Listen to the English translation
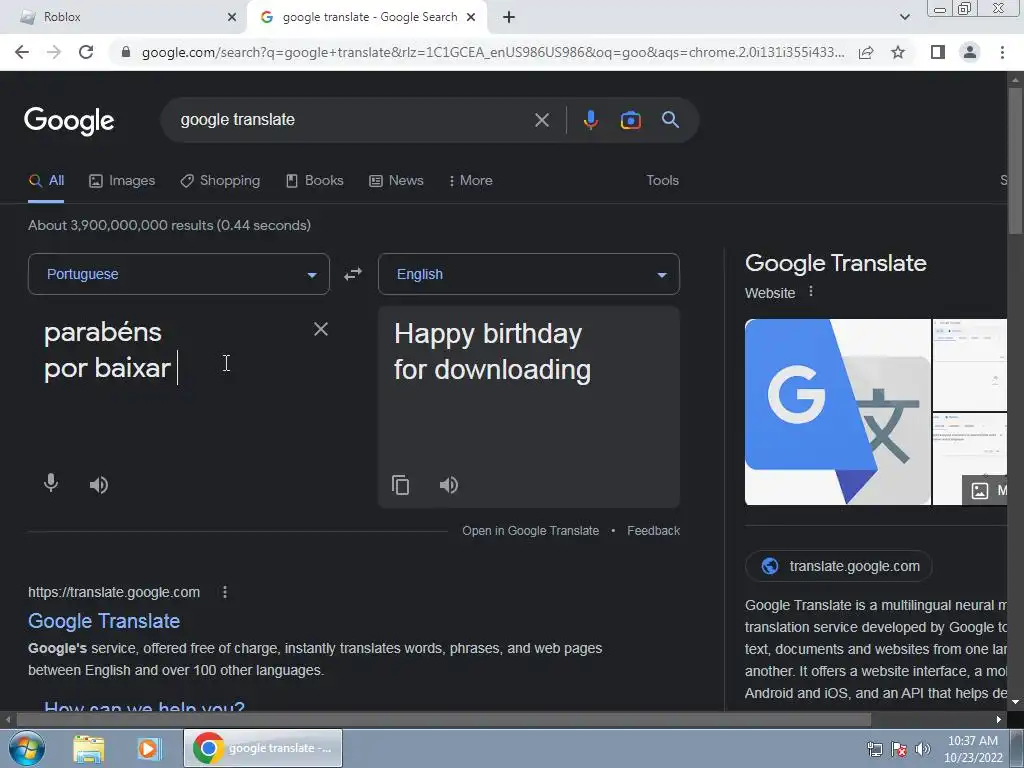The width and height of the screenshot is (1024, 768). (449, 485)
